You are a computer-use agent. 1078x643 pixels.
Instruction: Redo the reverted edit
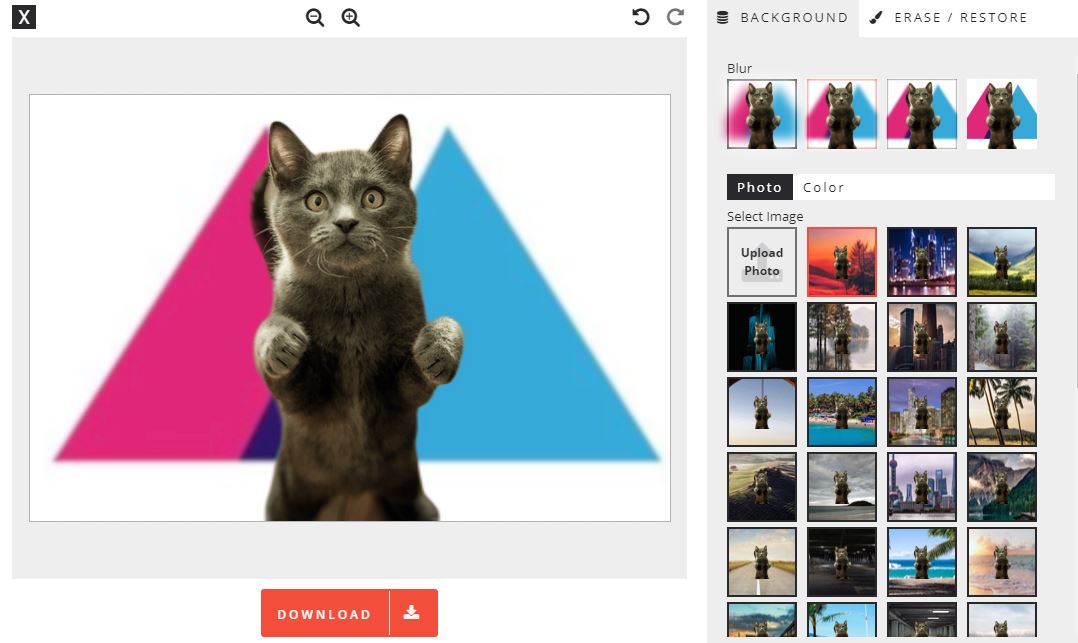676,17
